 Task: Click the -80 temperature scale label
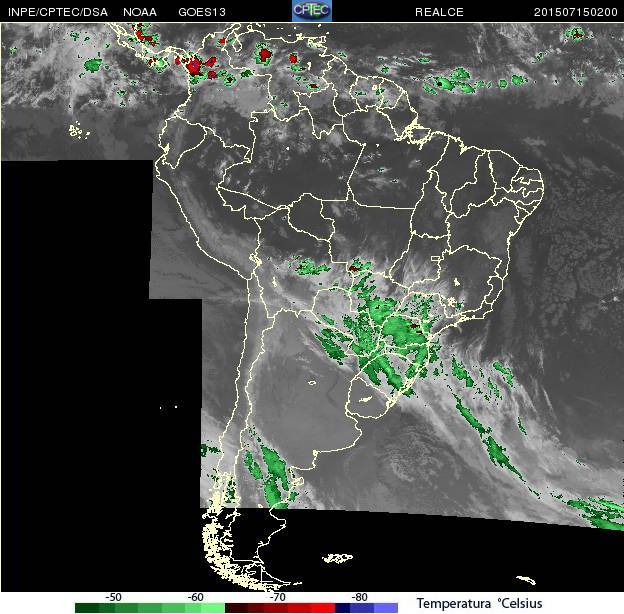tap(359, 597)
